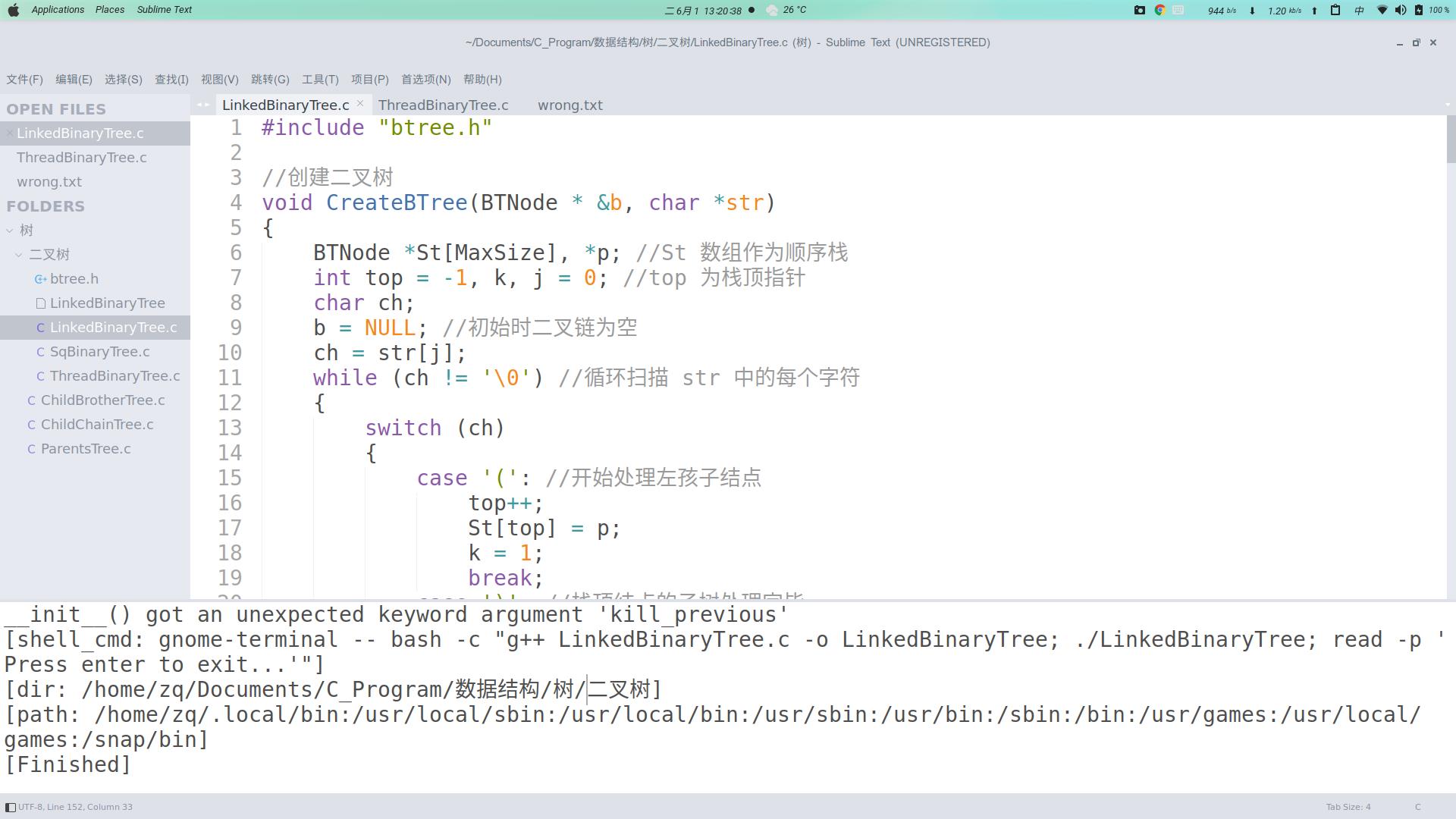Screen dimensions: 1456x819
Task: Click the 1.20 kb/s upload speed indicator
Action: click(1285, 11)
